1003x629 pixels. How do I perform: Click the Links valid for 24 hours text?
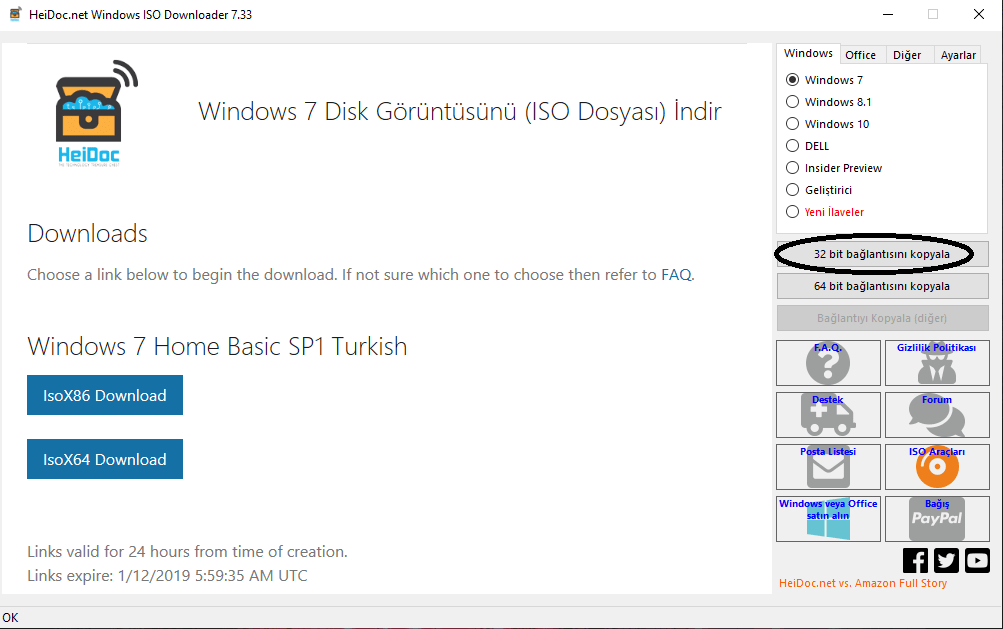point(187,552)
